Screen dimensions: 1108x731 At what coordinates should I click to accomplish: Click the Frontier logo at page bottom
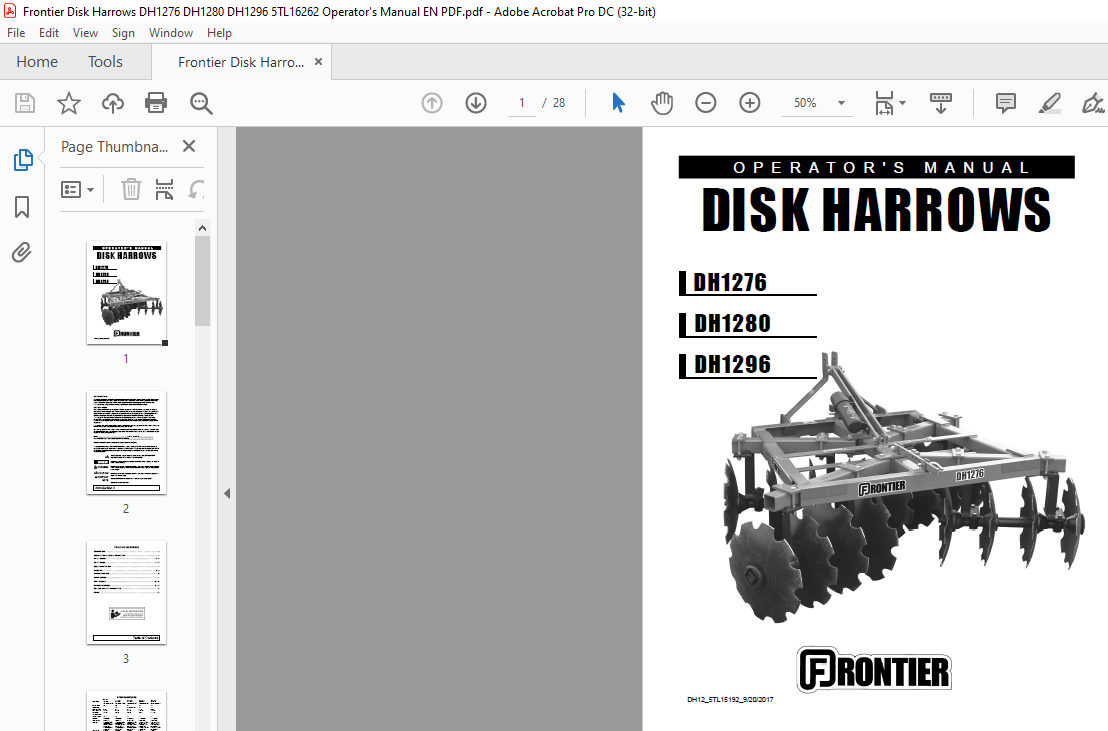point(874,669)
